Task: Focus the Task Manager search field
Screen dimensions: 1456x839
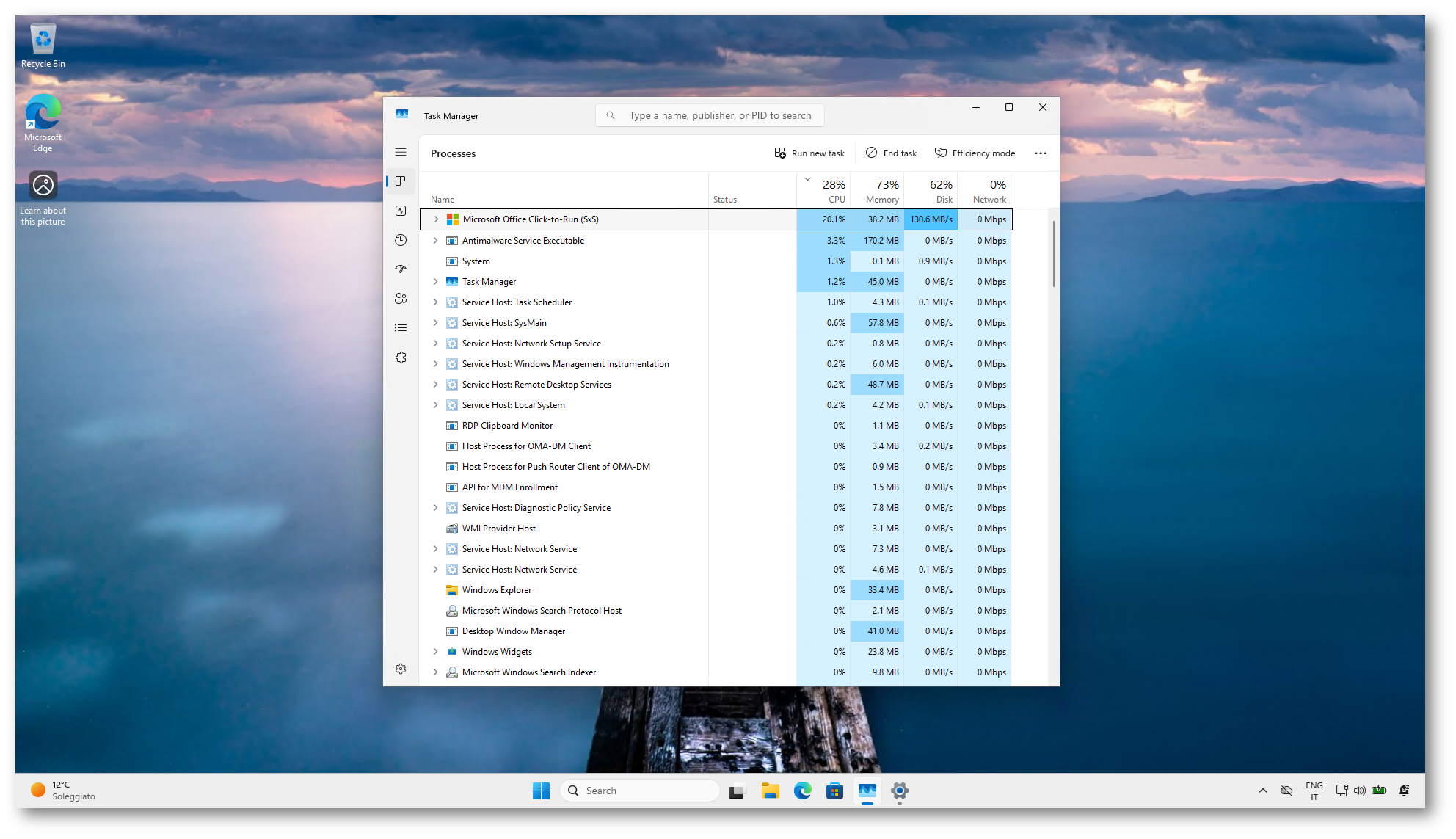Action: [x=719, y=115]
